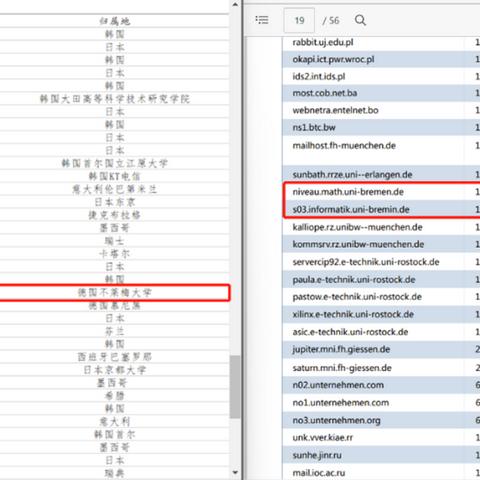Select the highlighted cell 德国不莱梅大学

114,293
